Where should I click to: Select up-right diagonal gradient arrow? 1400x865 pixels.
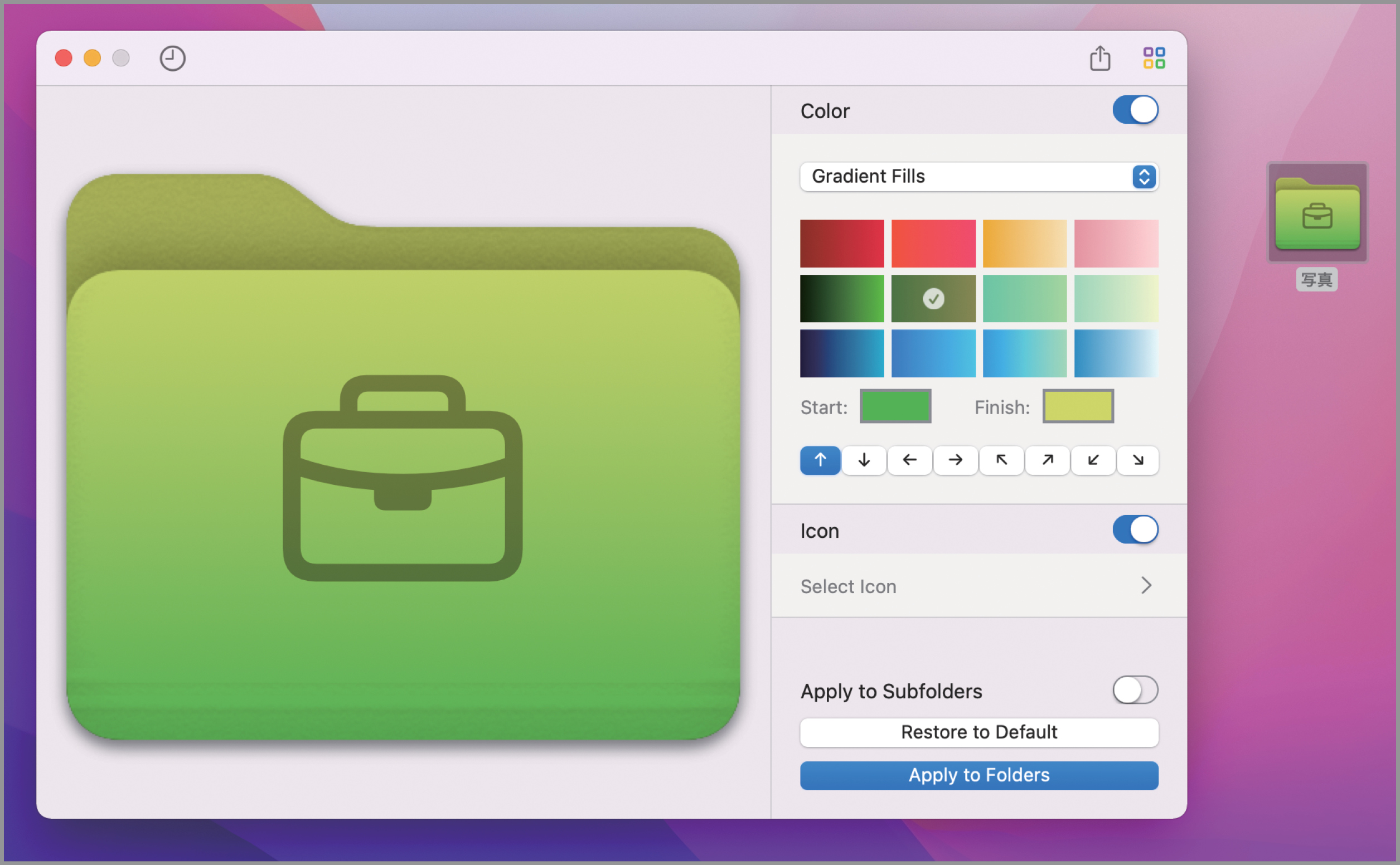[x=1047, y=460]
